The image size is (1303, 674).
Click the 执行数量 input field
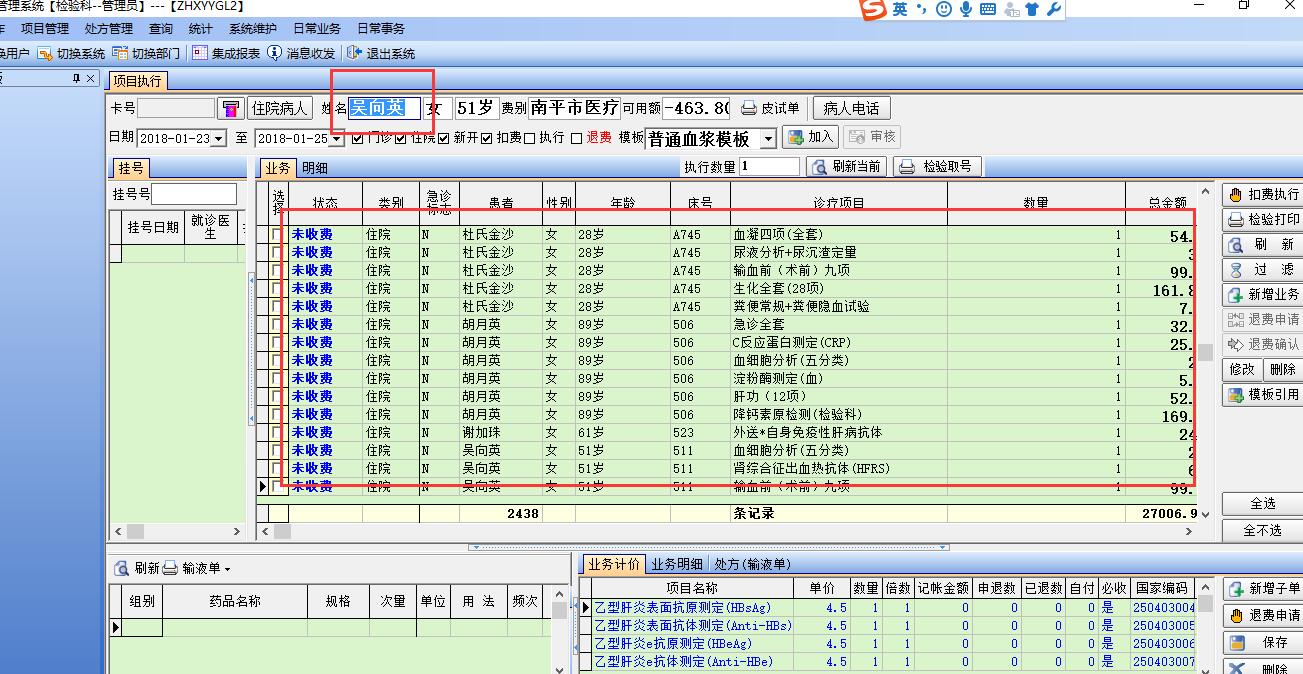click(x=770, y=166)
